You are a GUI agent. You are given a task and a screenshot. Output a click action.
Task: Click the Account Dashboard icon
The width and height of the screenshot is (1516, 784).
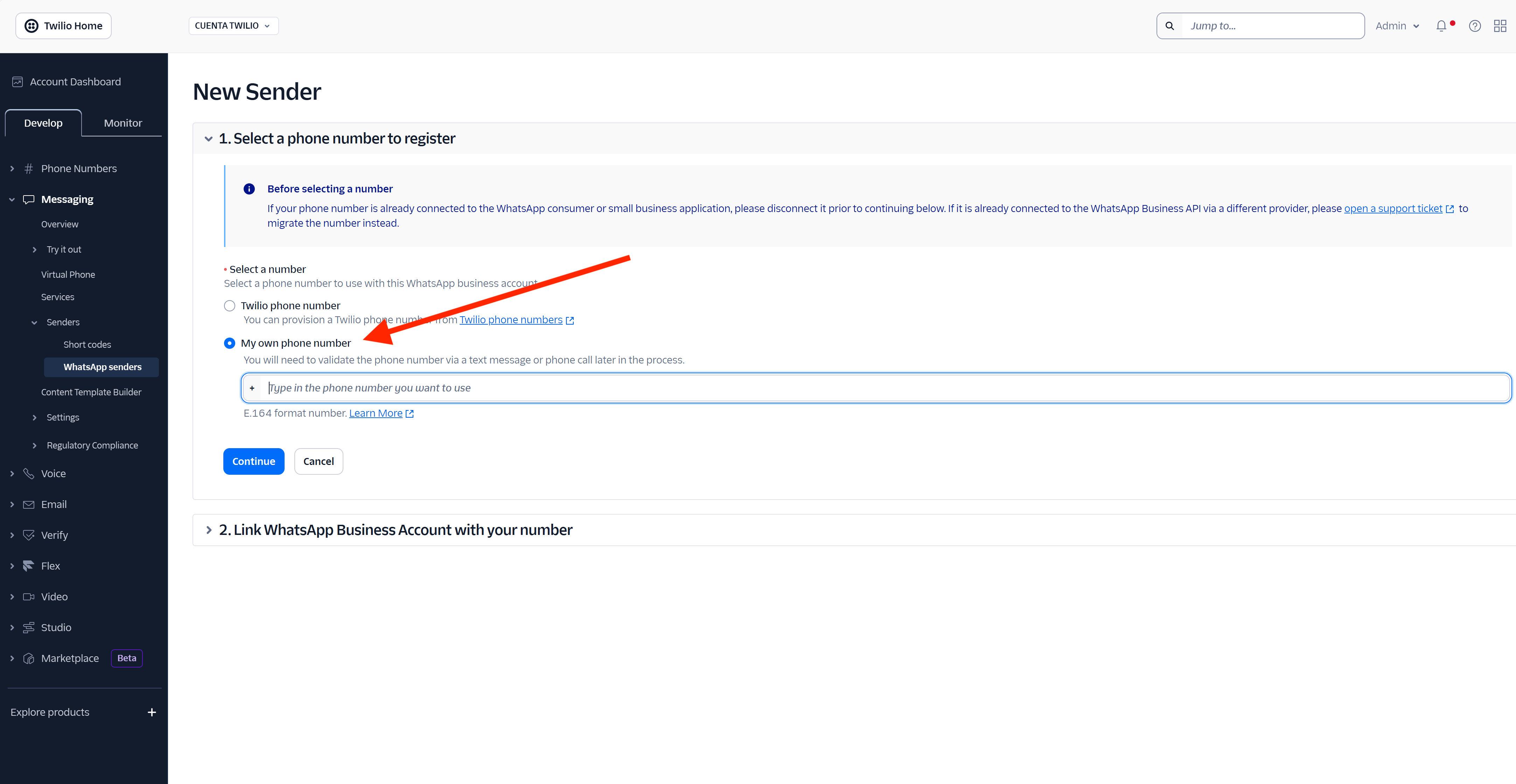18,82
